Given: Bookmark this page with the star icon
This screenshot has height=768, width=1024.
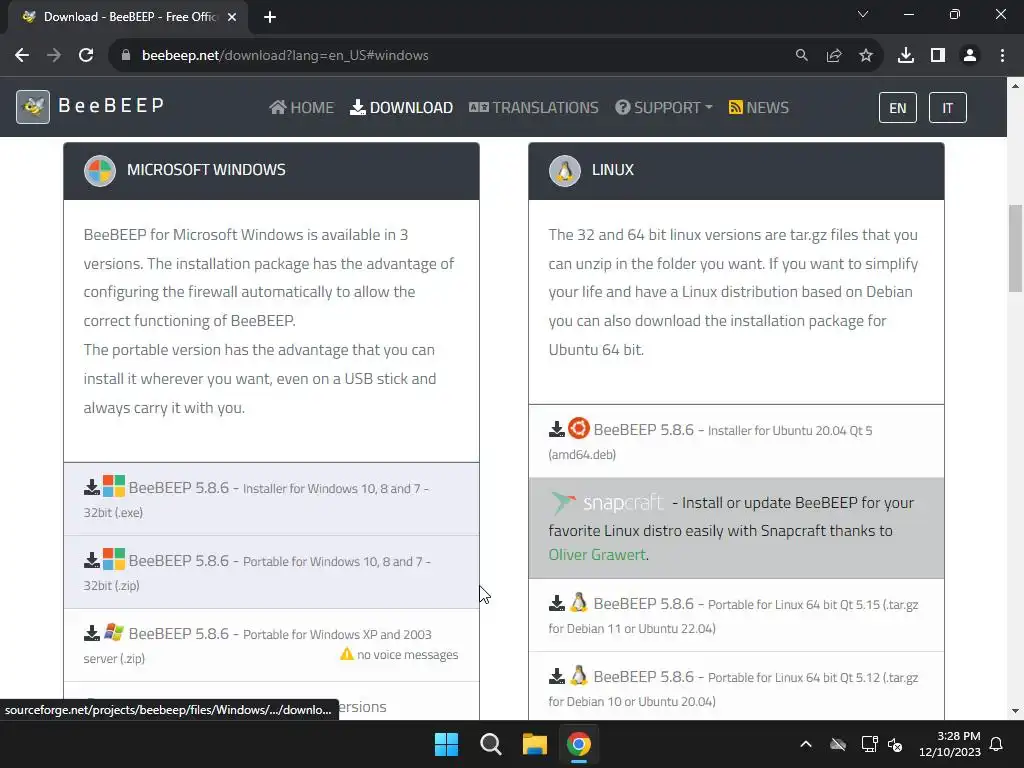Looking at the screenshot, I should point(866,56).
